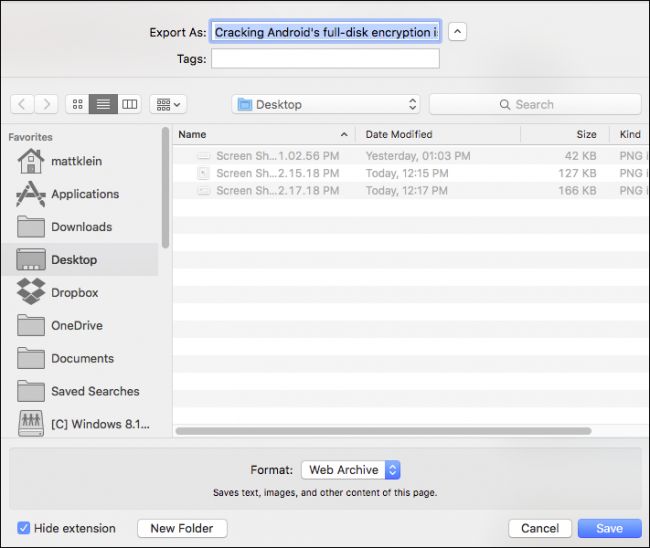This screenshot has width=650, height=548.
Task: Click the Save button
Action: click(609, 529)
